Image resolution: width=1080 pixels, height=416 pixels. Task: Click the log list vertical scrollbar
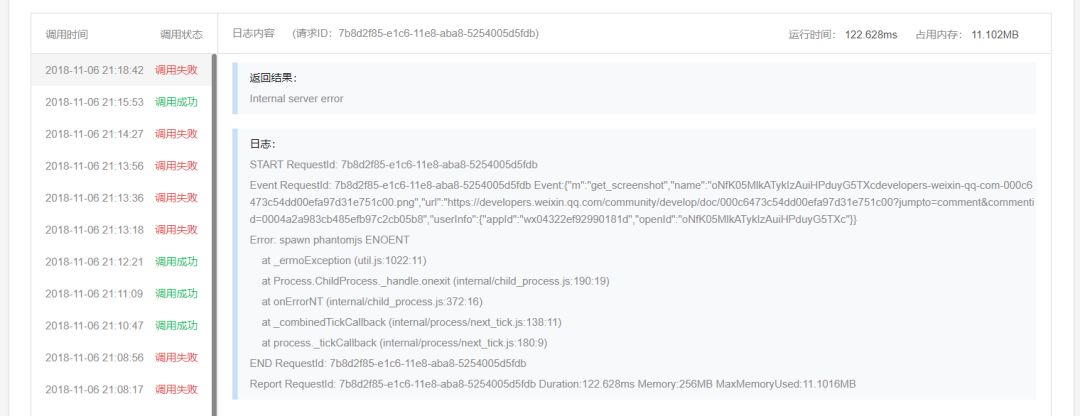[214, 235]
